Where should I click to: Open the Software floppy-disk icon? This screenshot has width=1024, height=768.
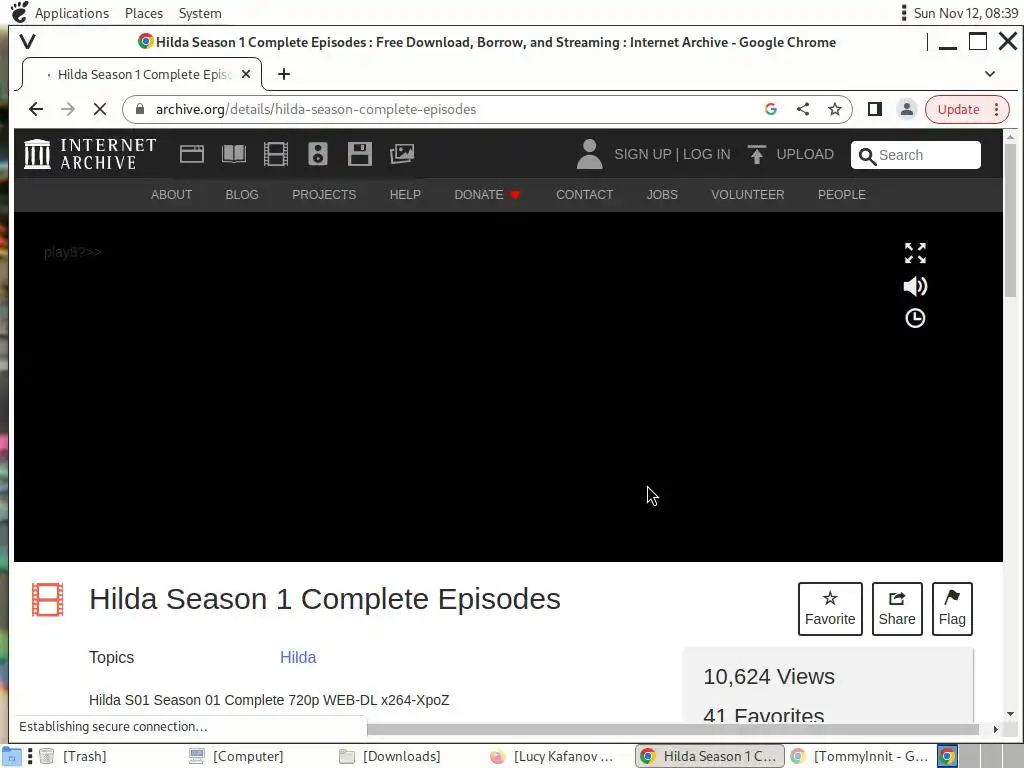pos(360,154)
